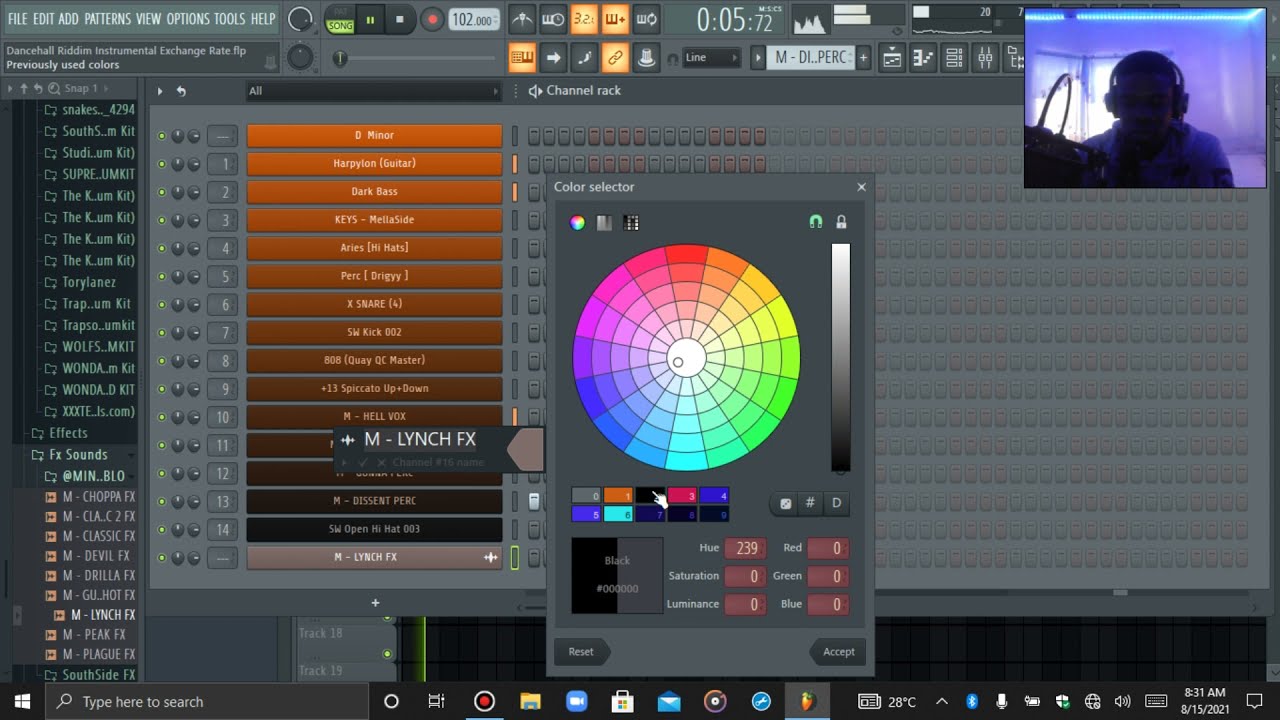This screenshot has height=720, width=1280.
Task: Click the tempo 102.000 display
Action: (x=473, y=20)
